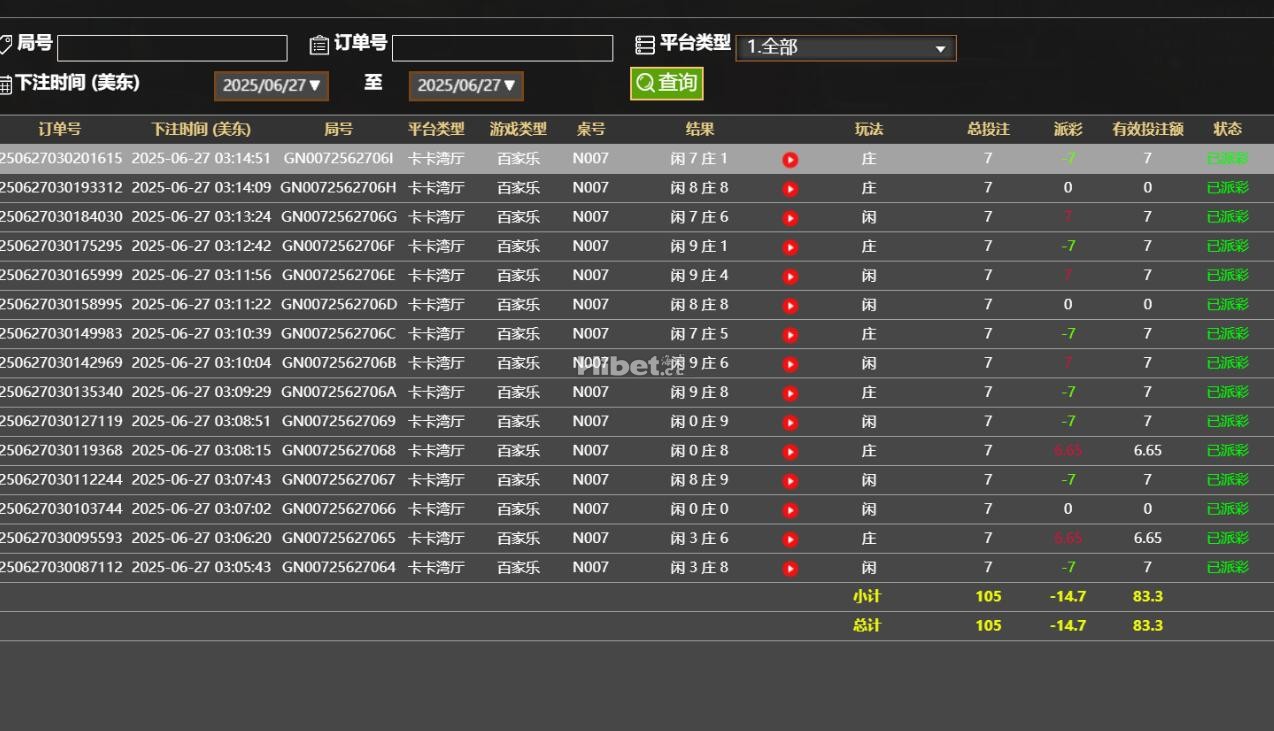Play the replay for order 250627030119368
The image size is (1274, 731).
tap(789, 450)
